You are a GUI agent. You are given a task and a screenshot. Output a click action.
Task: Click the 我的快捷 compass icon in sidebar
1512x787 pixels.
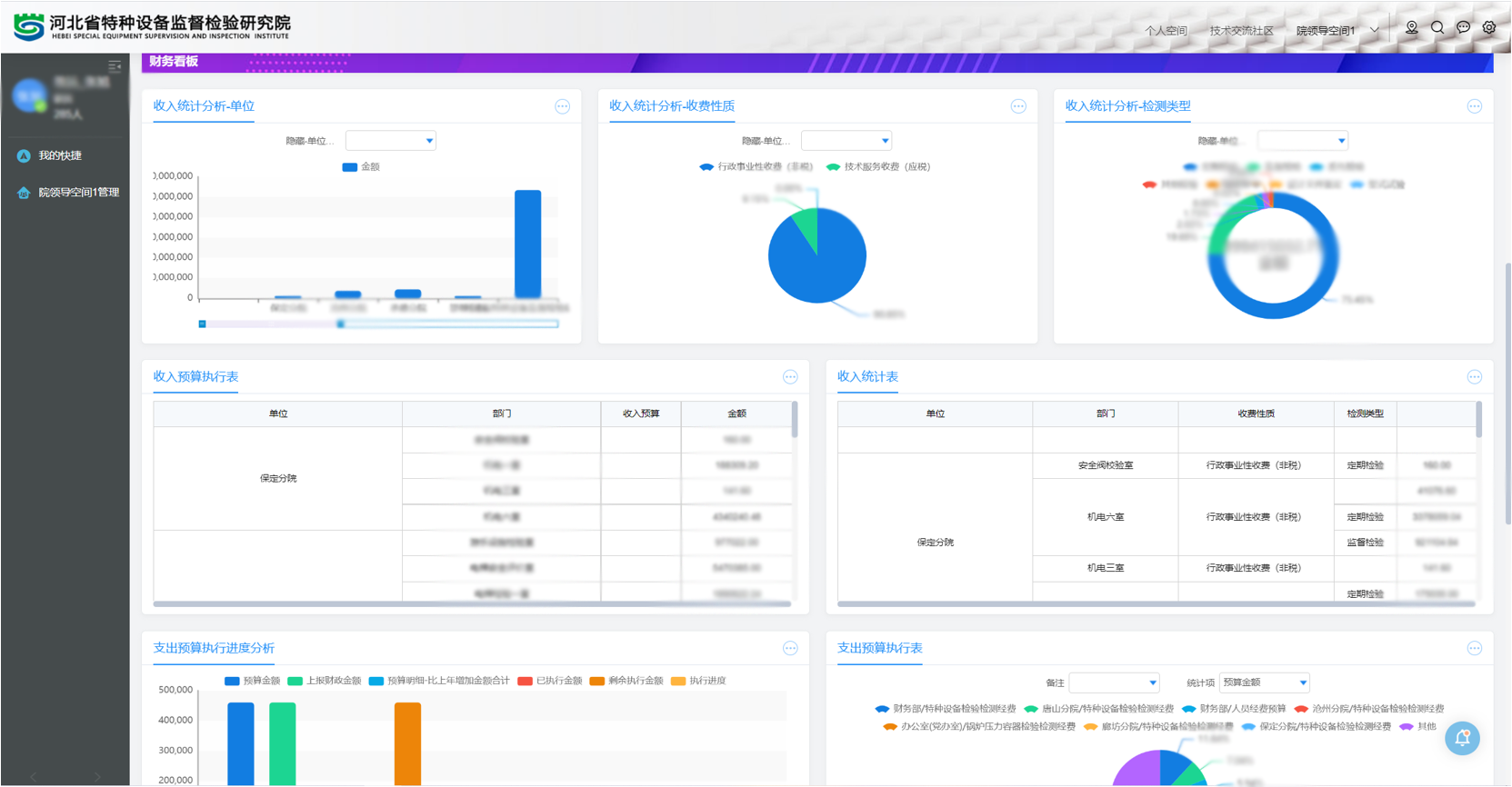24,156
